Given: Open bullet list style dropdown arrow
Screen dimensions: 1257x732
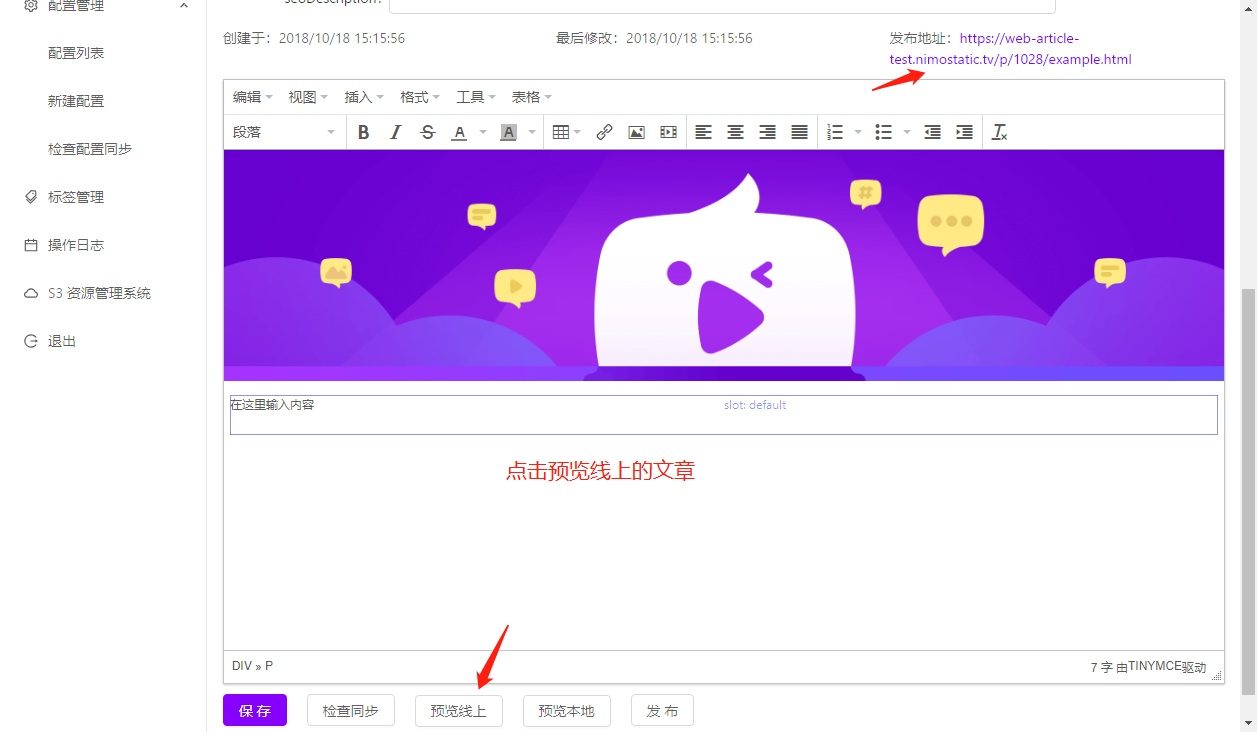Looking at the screenshot, I should (x=907, y=132).
